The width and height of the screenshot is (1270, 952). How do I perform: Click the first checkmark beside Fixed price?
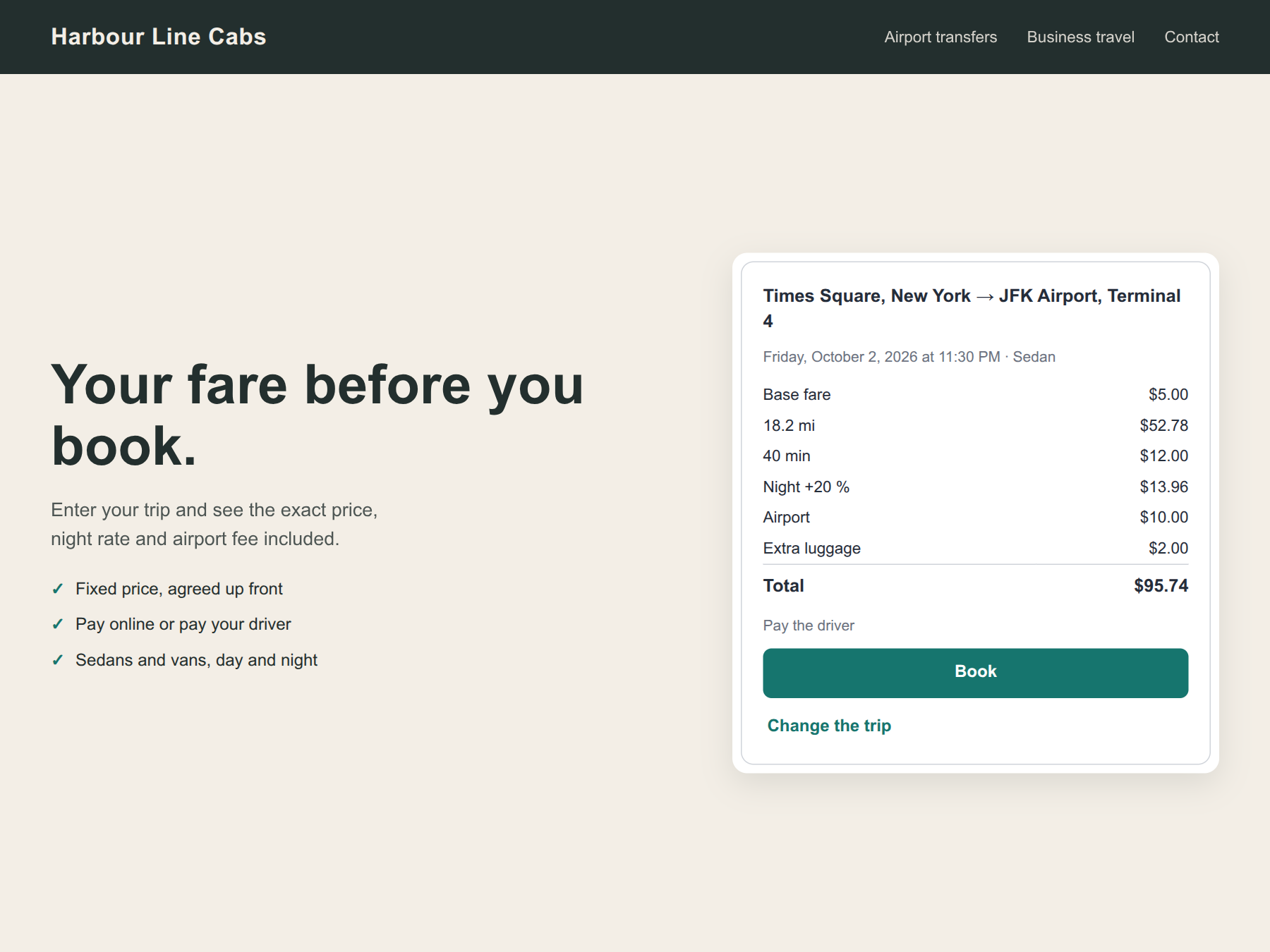58,589
